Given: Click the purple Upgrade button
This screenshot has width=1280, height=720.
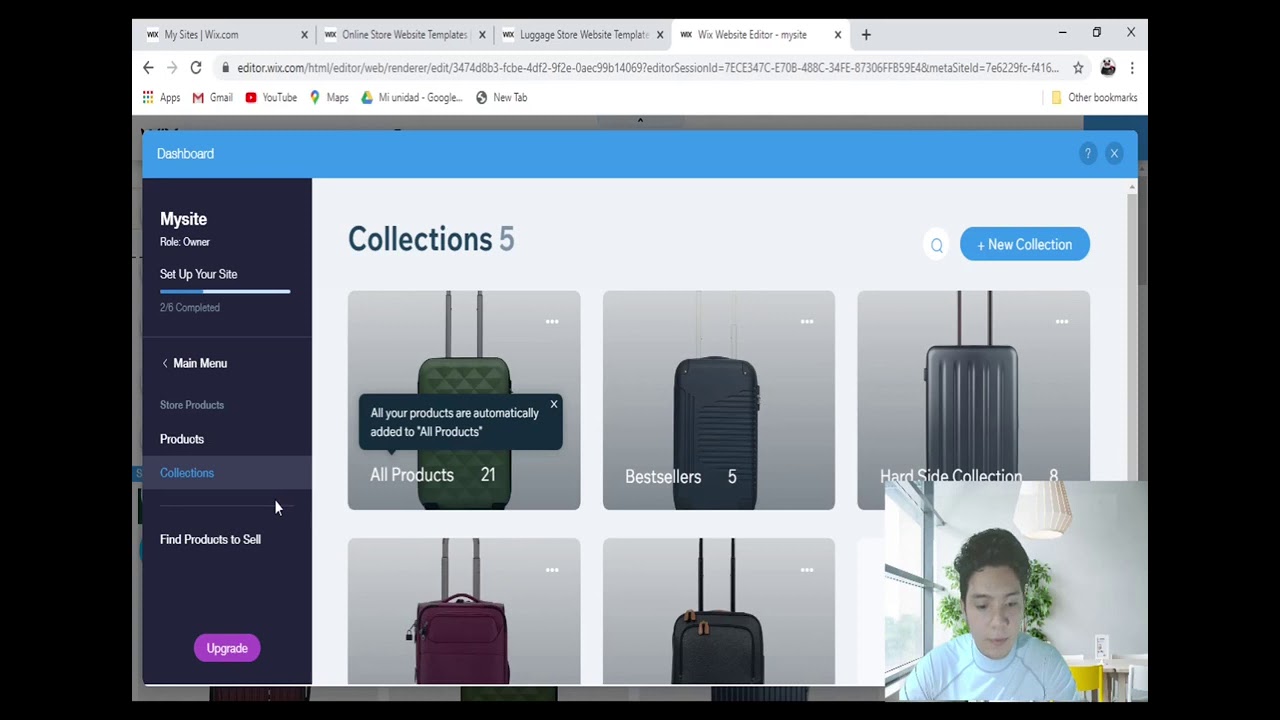Looking at the screenshot, I should (227, 648).
